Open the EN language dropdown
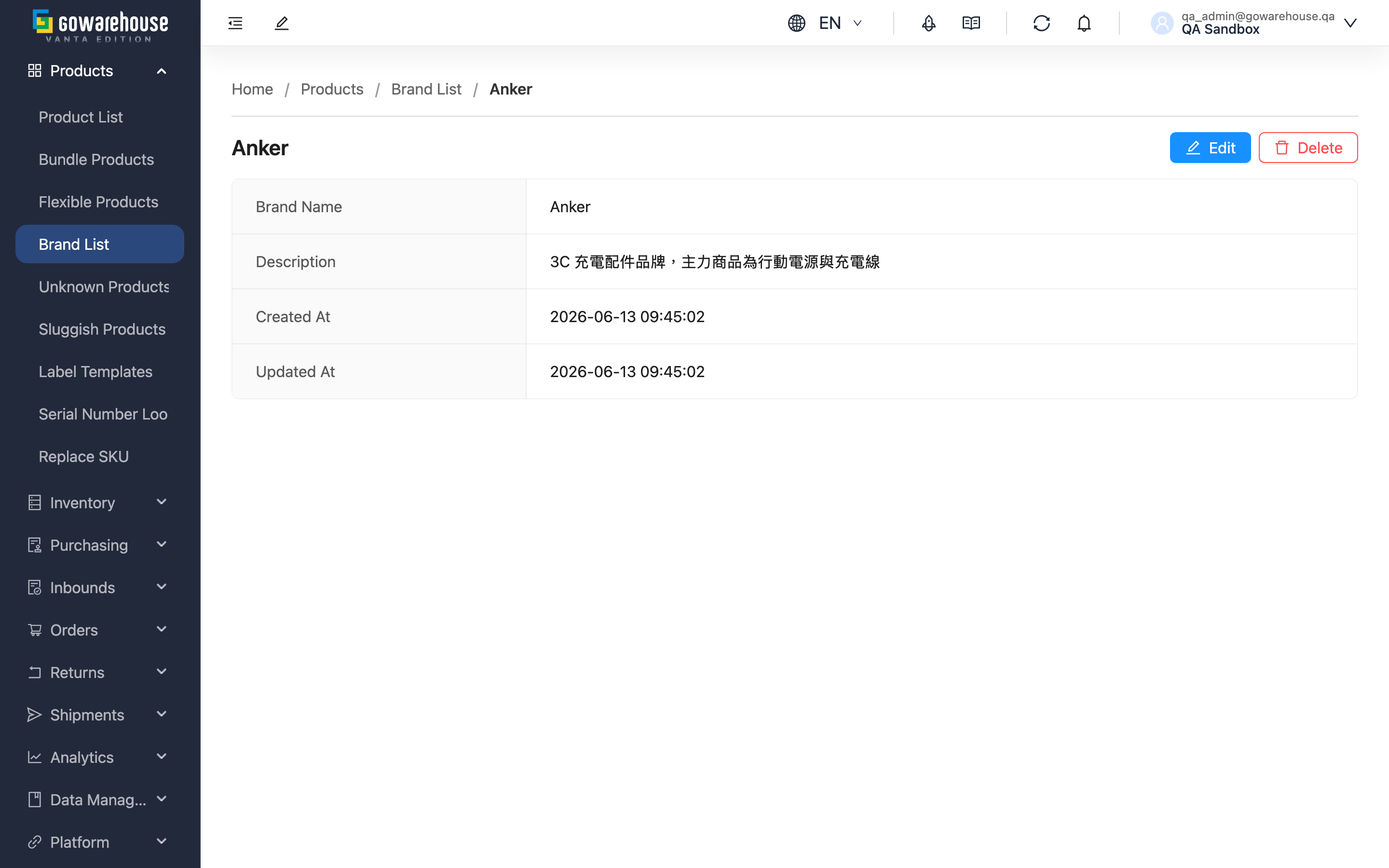 pyautogui.click(x=840, y=23)
